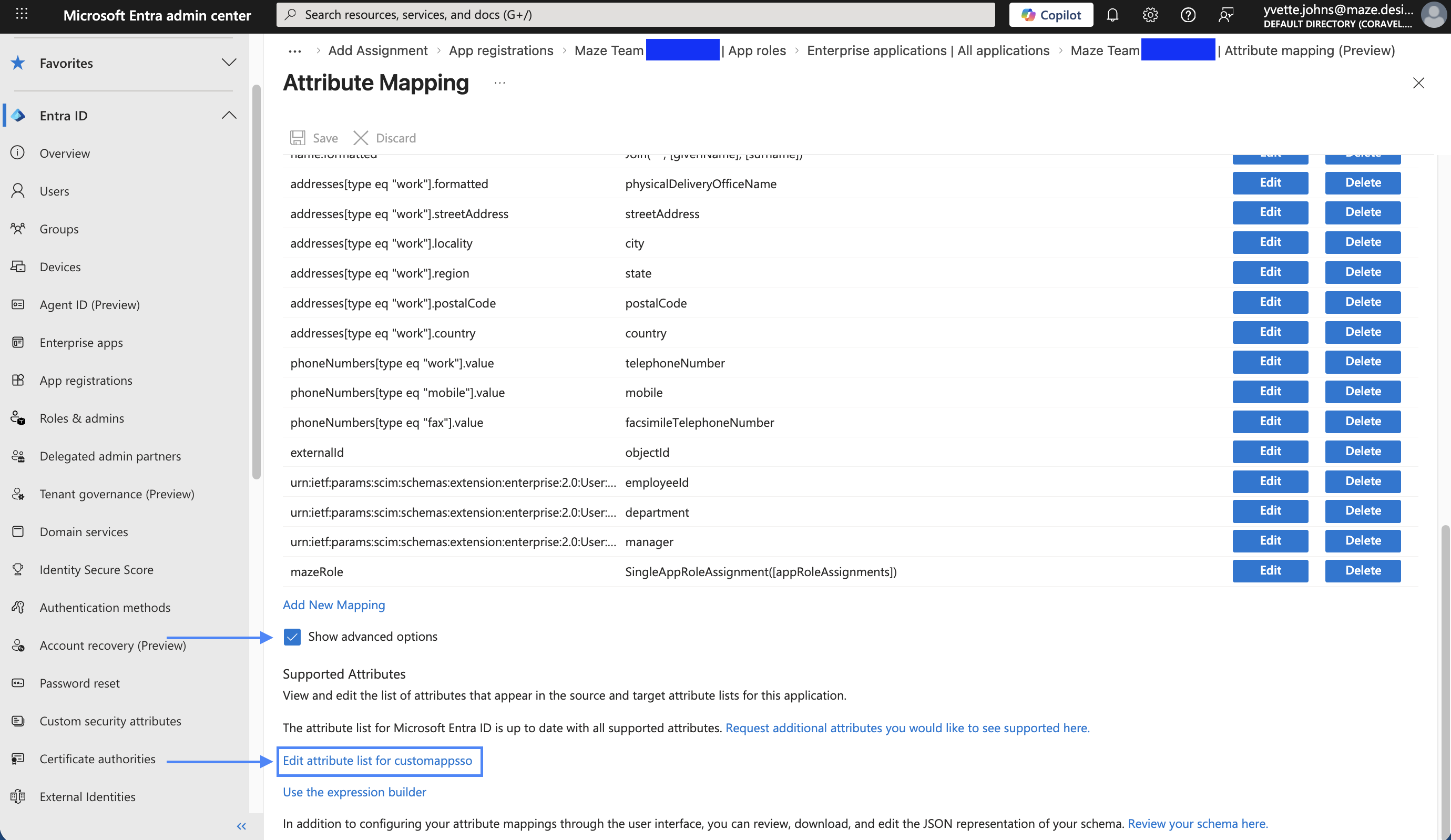The height and width of the screenshot is (840, 1451).
Task: Click the search resources input field
Action: pyautogui.click(x=635, y=14)
